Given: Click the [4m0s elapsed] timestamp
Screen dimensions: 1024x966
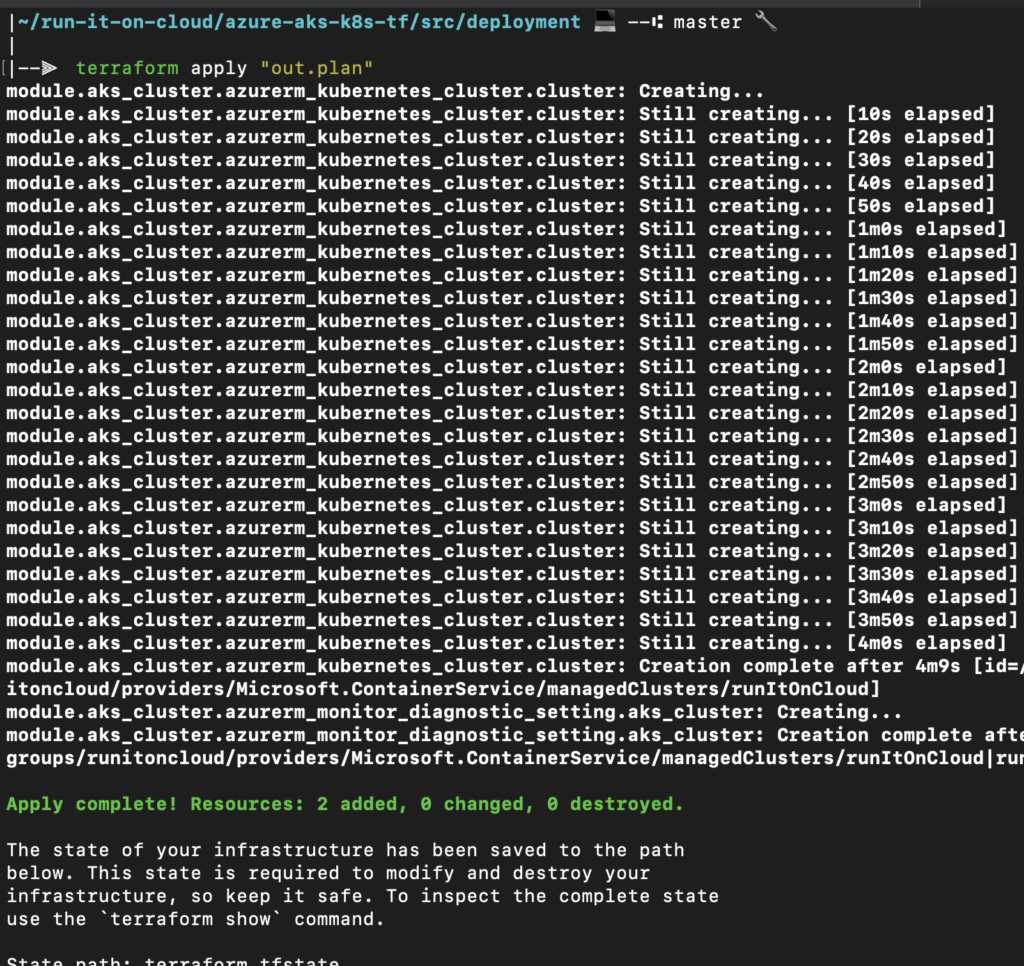Looking at the screenshot, I should click(x=926, y=643).
